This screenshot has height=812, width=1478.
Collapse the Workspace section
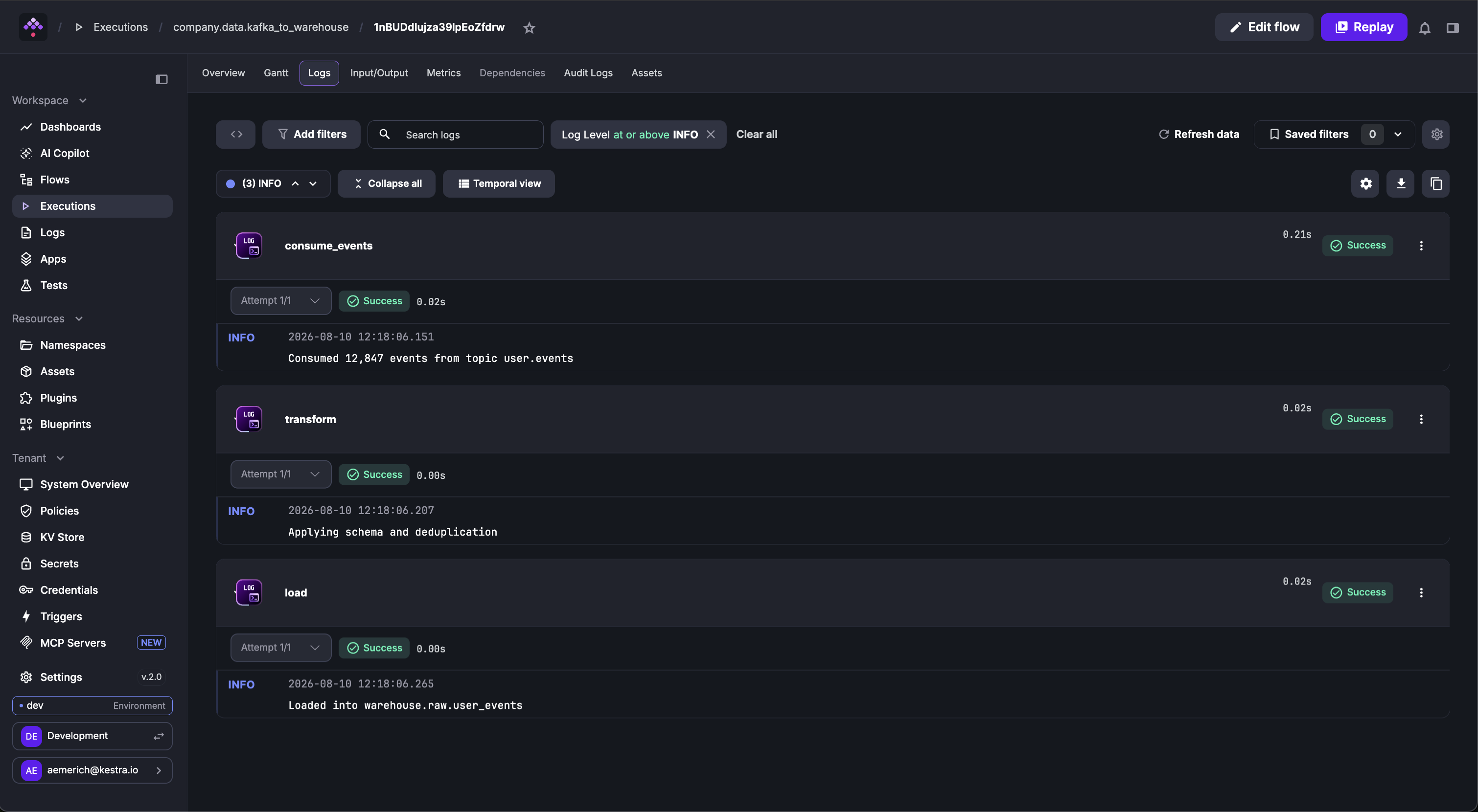(49, 100)
